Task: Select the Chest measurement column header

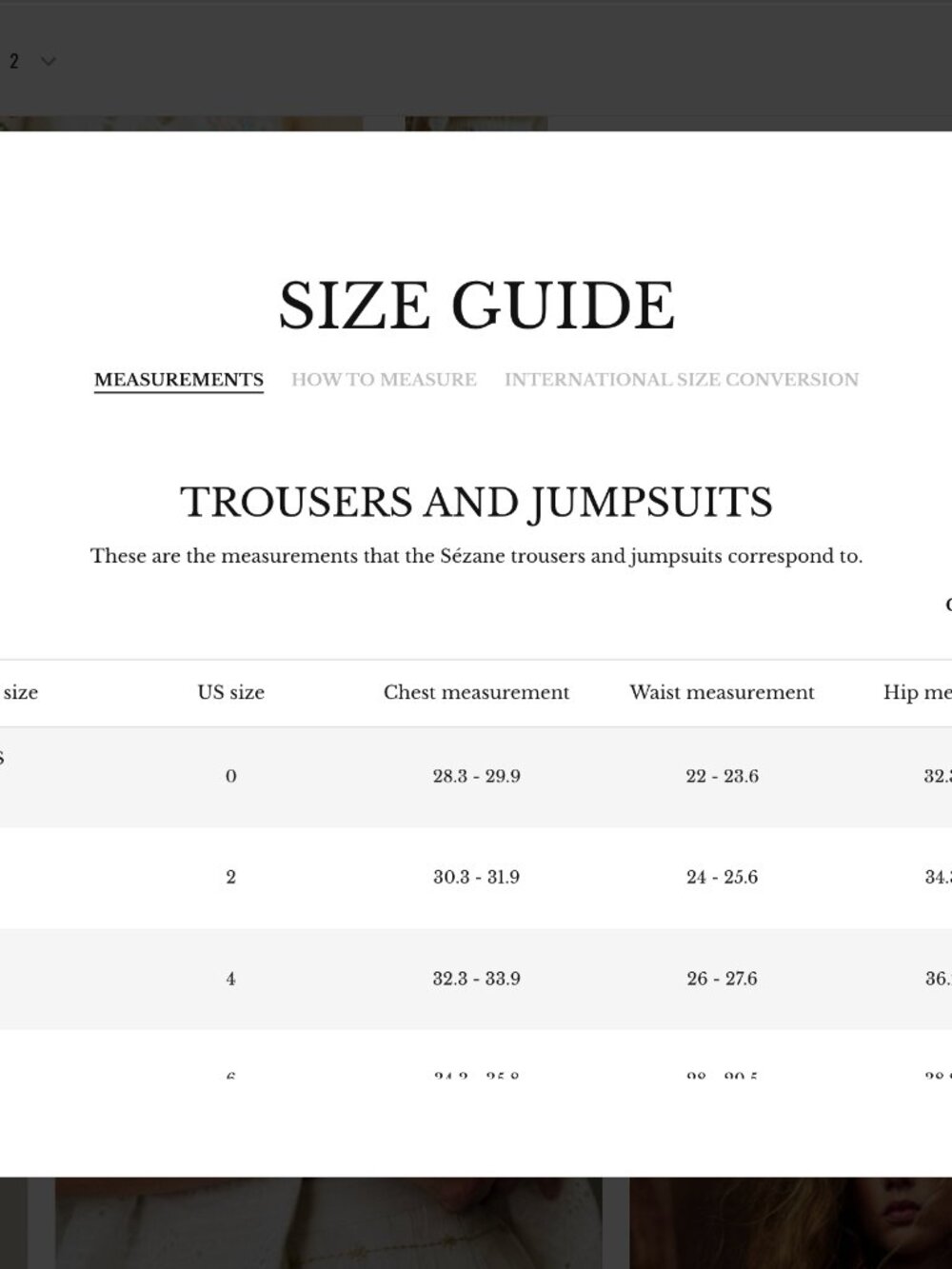Action: click(x=476, y=693)
